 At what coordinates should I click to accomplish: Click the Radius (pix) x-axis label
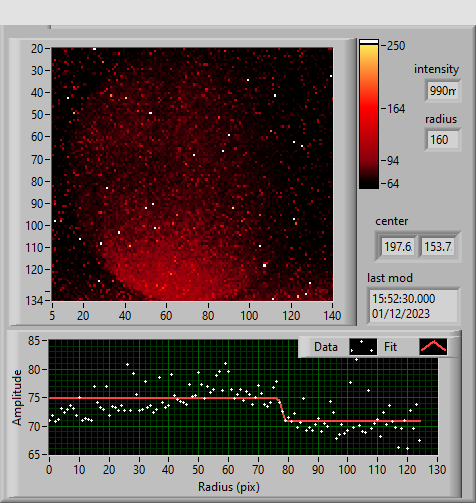[229, 487]
